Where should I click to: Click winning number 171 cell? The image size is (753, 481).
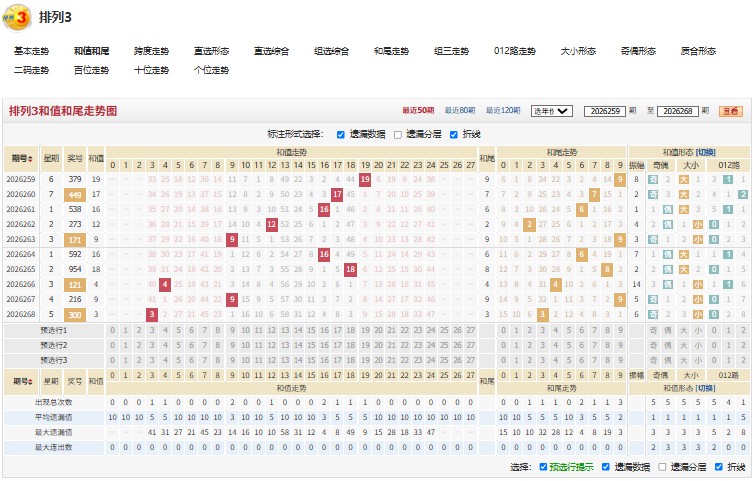coord(74,239)
